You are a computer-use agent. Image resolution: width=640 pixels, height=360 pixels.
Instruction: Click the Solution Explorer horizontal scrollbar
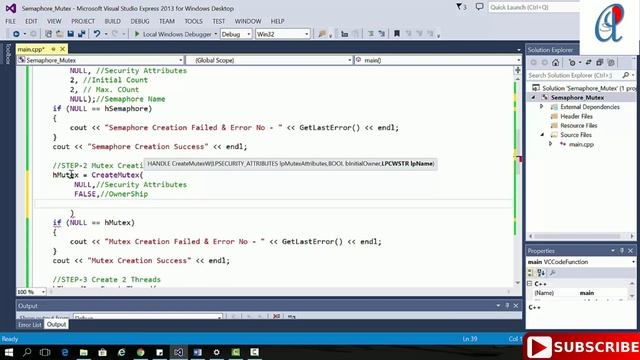click(581, 236)
